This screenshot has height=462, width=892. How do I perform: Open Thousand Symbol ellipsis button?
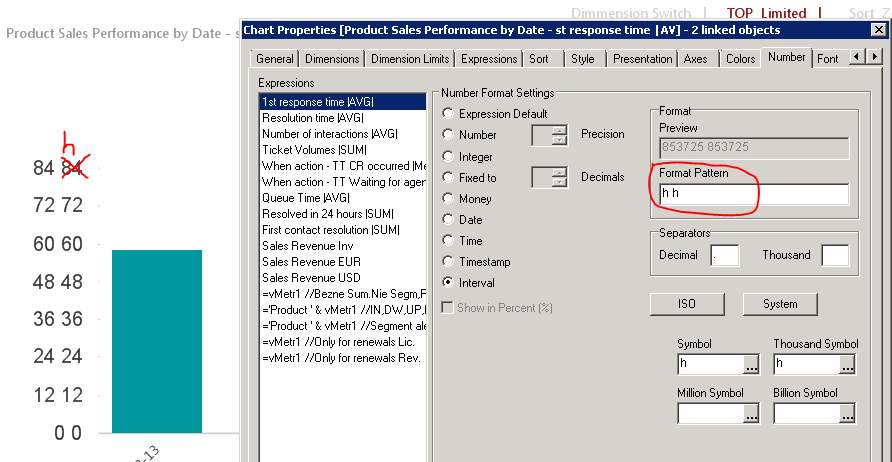(x=847, y=365)
